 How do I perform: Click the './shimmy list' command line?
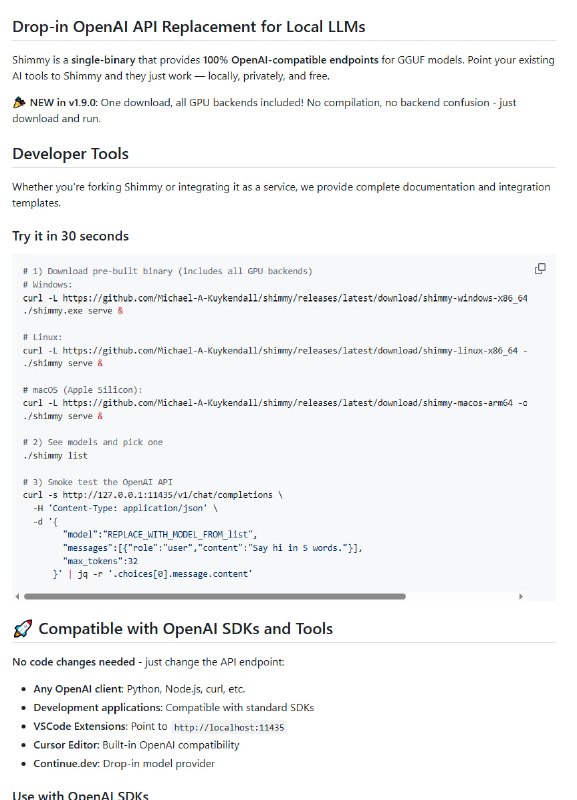click(55, 456)
